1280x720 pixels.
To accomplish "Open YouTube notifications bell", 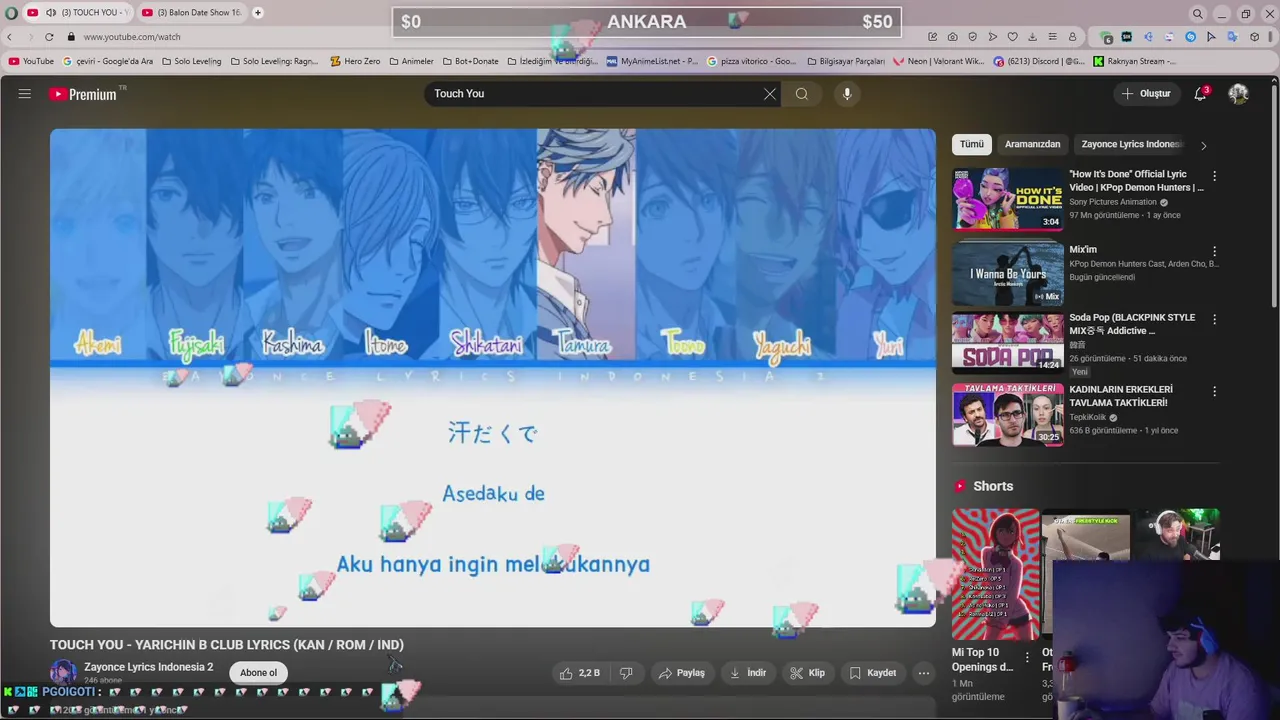I will click(x=1200, y=94).
